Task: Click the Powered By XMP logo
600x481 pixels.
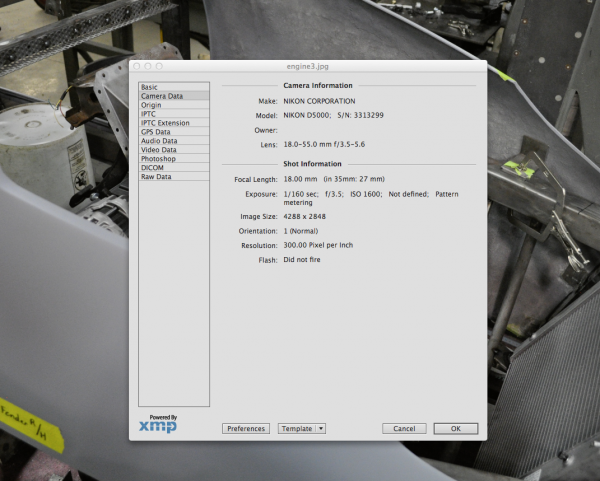Action: pyautogui.click(x=158, y=425)
